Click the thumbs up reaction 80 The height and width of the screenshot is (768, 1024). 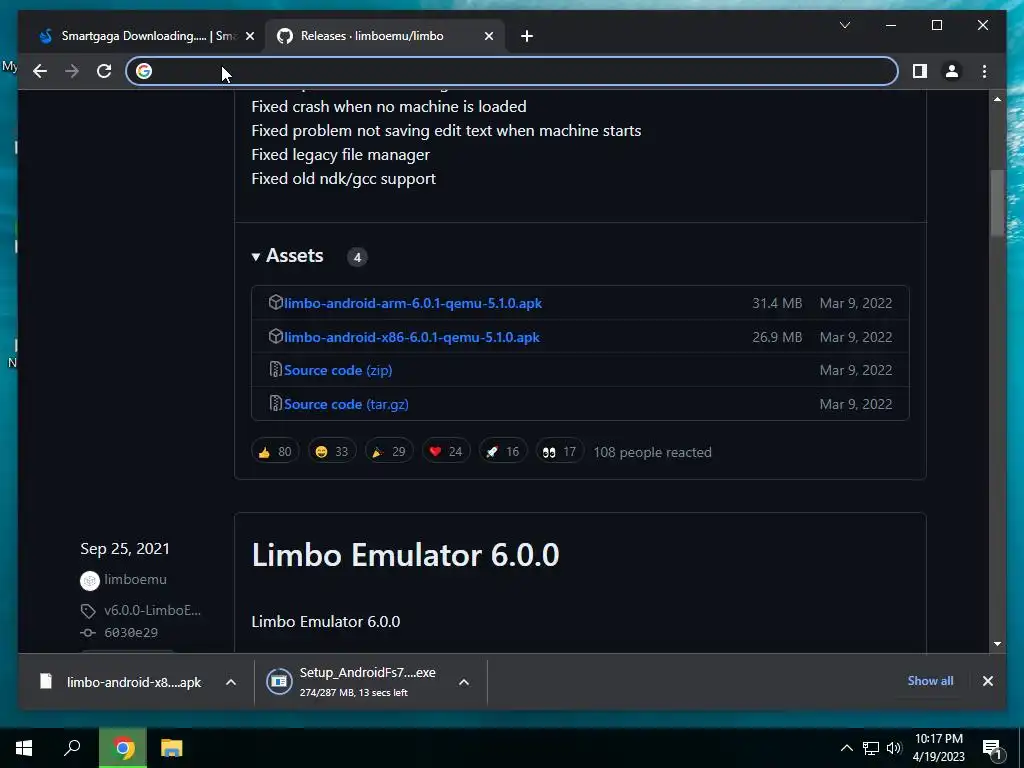[275, 451]
